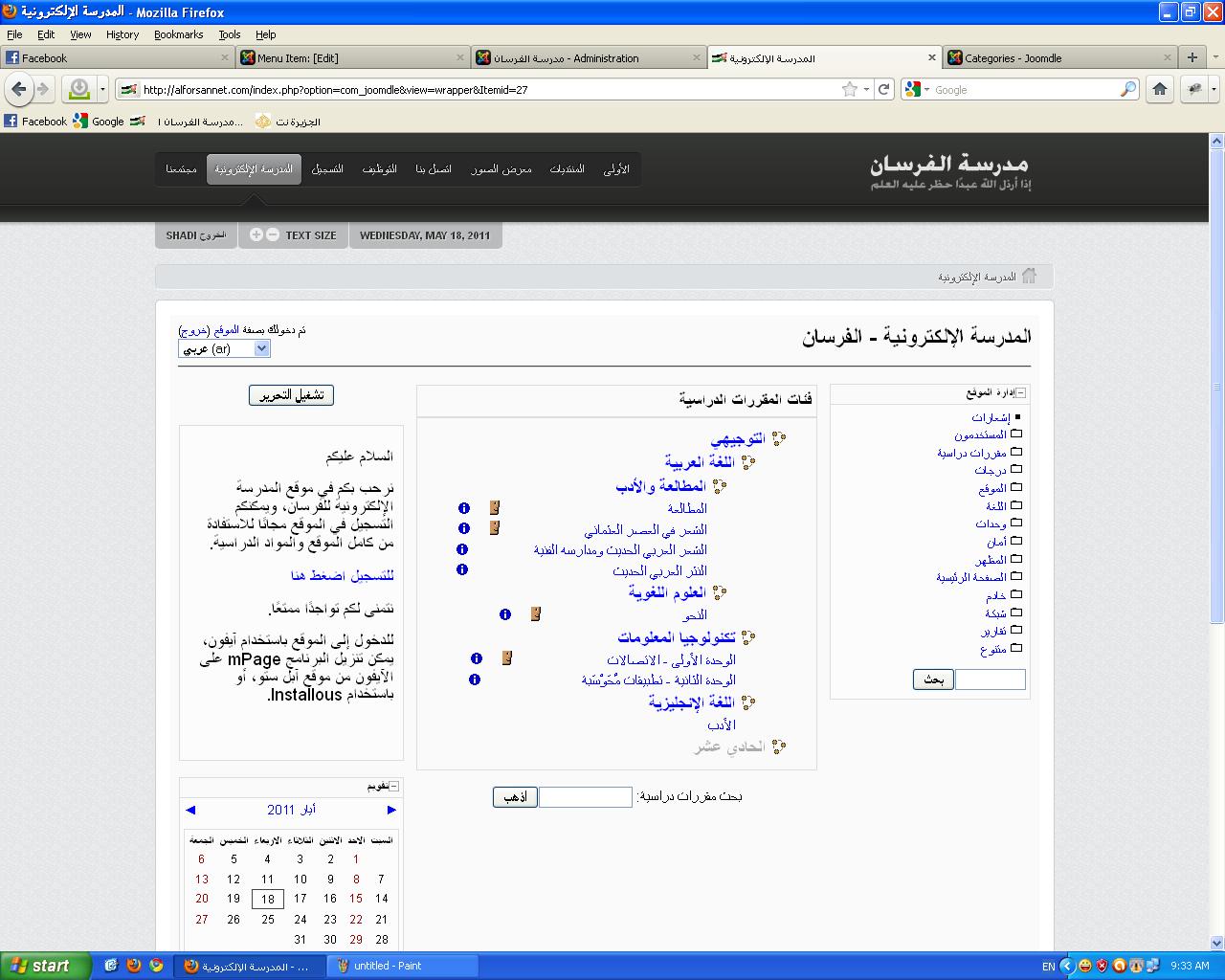Click the page vertical scrollbar

1216,383
